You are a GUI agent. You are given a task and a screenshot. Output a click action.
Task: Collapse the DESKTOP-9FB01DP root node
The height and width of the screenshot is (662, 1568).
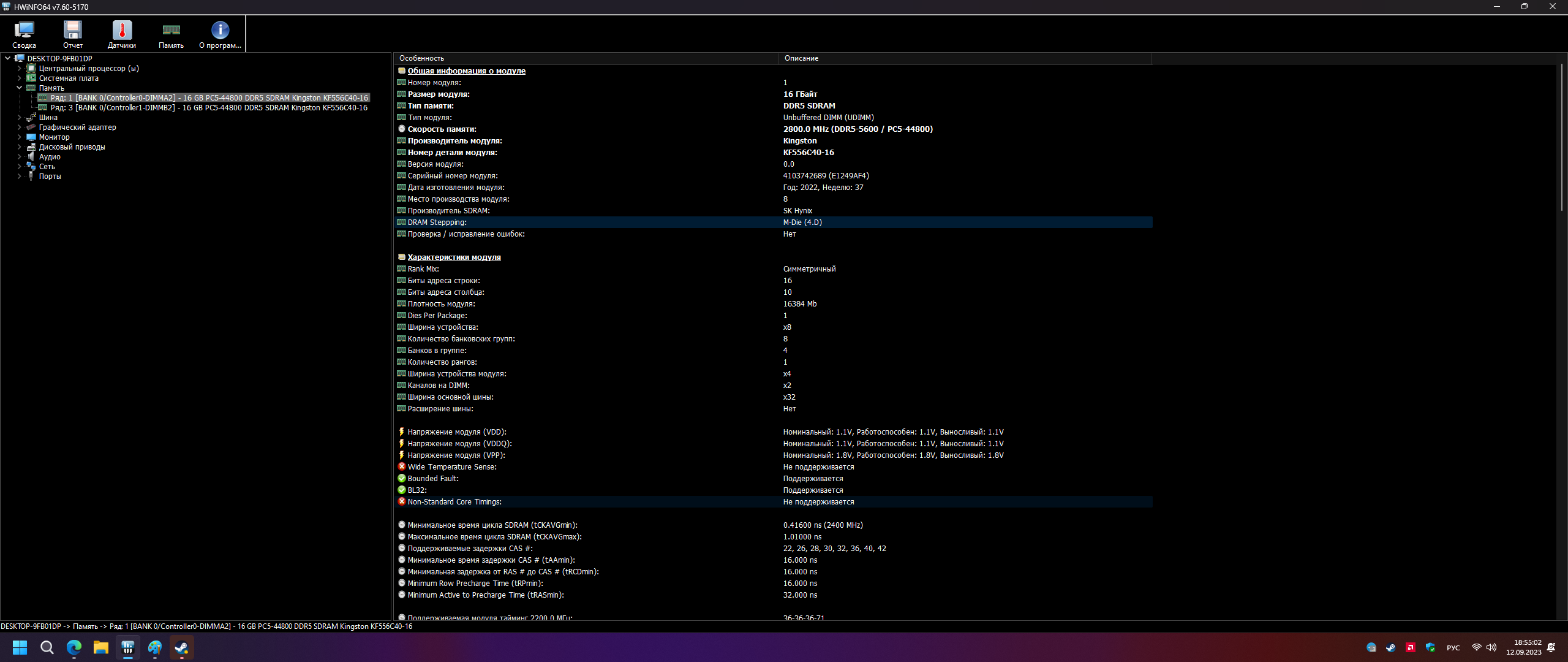[7, 59]
